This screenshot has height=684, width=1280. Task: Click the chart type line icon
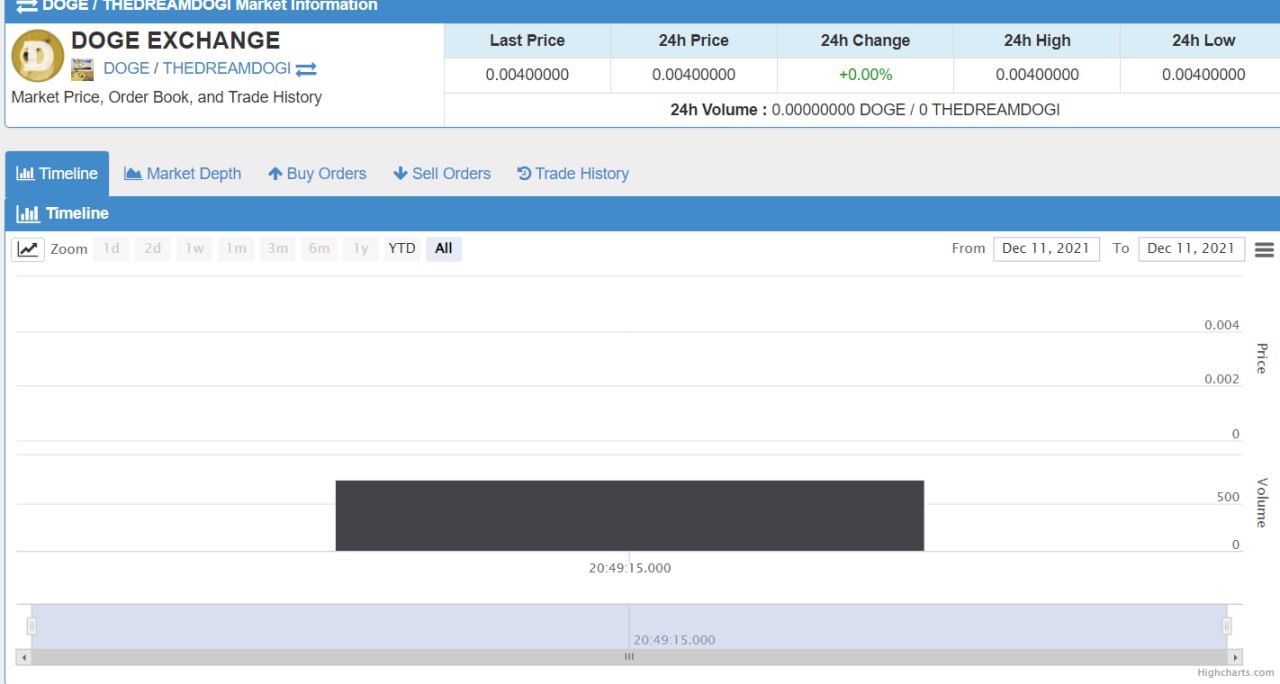(28, 249)
